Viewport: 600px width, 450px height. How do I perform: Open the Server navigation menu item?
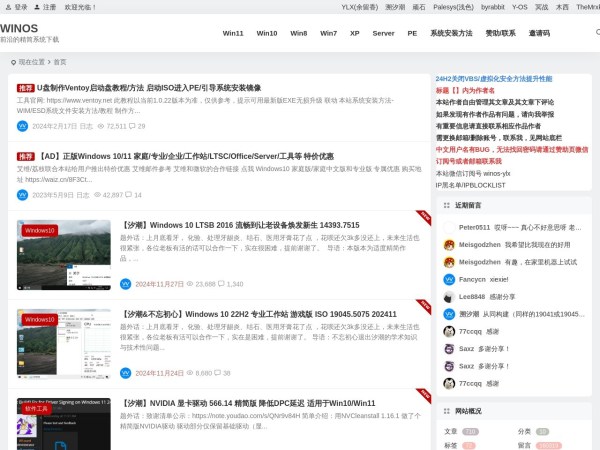coord(383,33)
